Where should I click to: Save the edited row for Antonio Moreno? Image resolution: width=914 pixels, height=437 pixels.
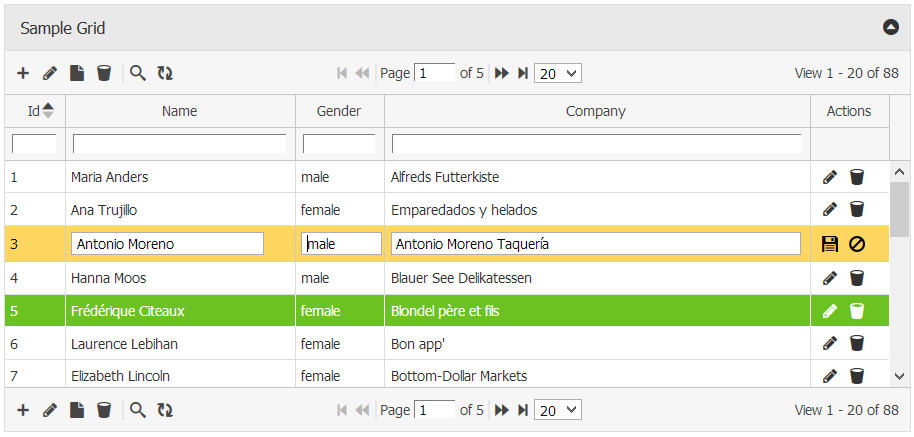pyautogui.click(x=829, y=244)
